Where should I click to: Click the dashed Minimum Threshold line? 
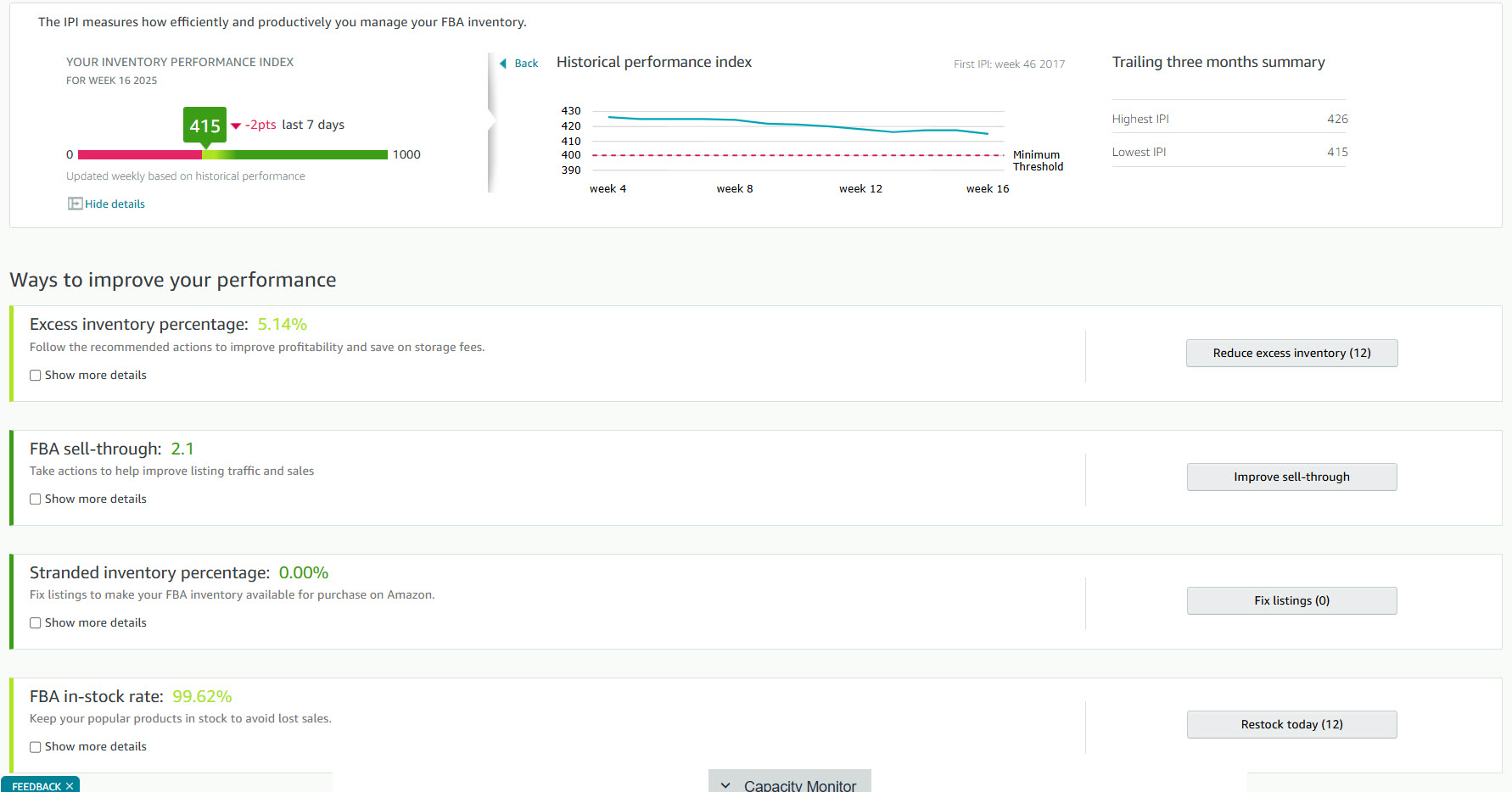[x=798, y=155]
